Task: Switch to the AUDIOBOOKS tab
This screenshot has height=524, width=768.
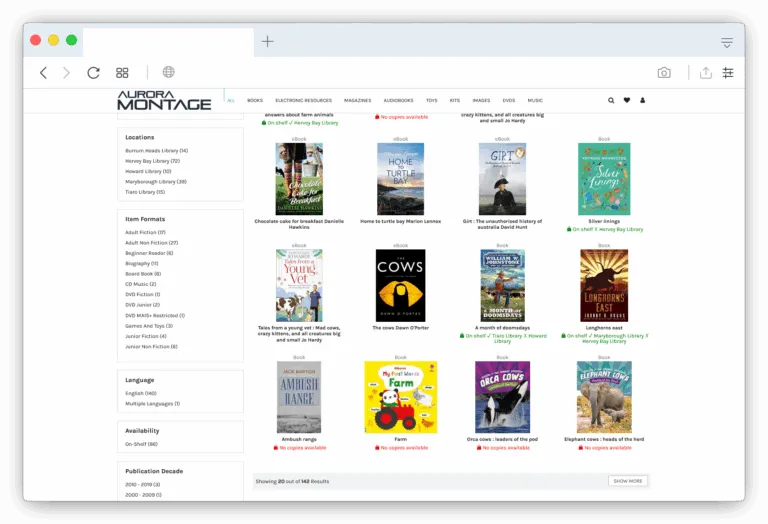Action: (x=399, y=100)
